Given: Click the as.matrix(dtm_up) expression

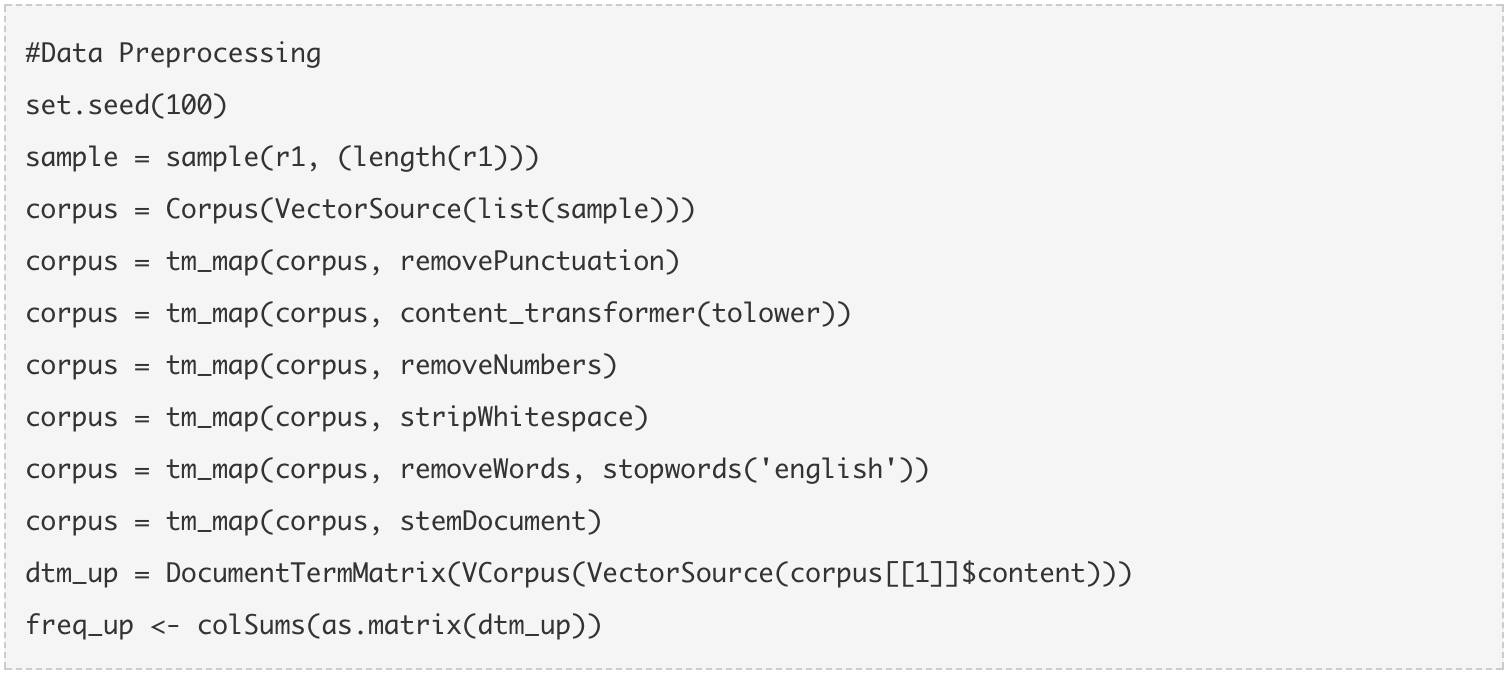Looking at the screenshot, I should (x=453, y=625).
